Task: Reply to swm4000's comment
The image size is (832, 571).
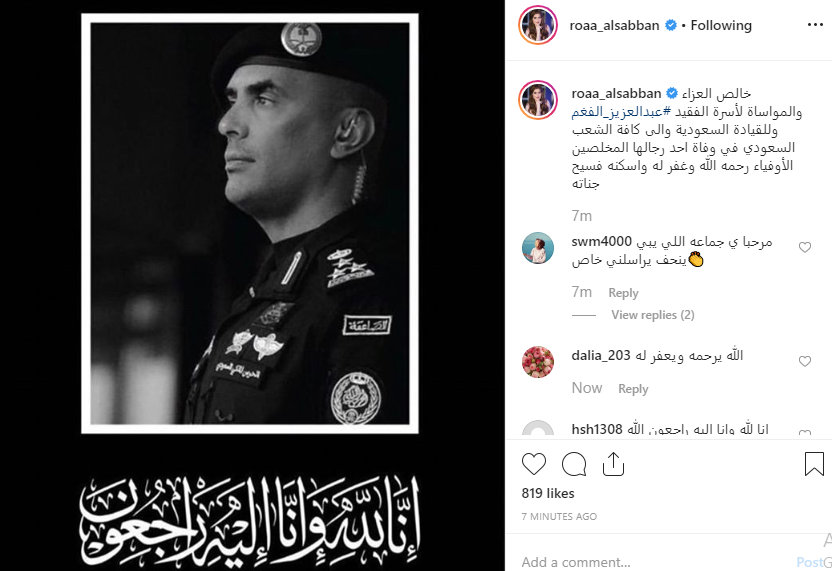Action: coord(623,293)
